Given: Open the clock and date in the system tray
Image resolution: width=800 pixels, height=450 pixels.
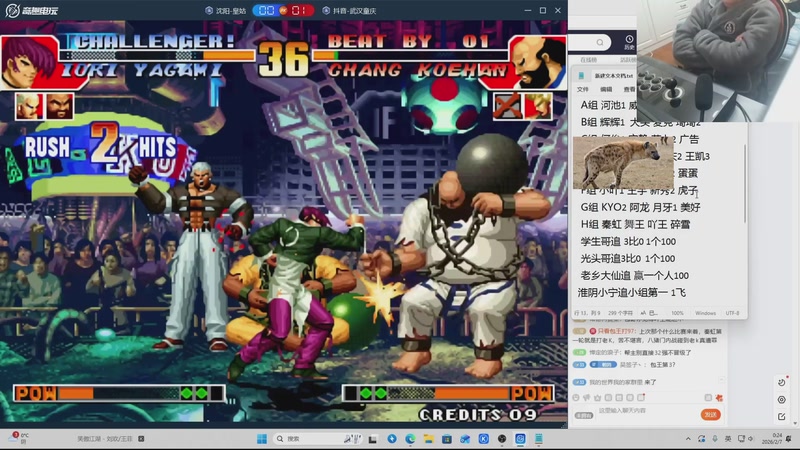Looking at the screenshot, I should click(x=771, y=439).
